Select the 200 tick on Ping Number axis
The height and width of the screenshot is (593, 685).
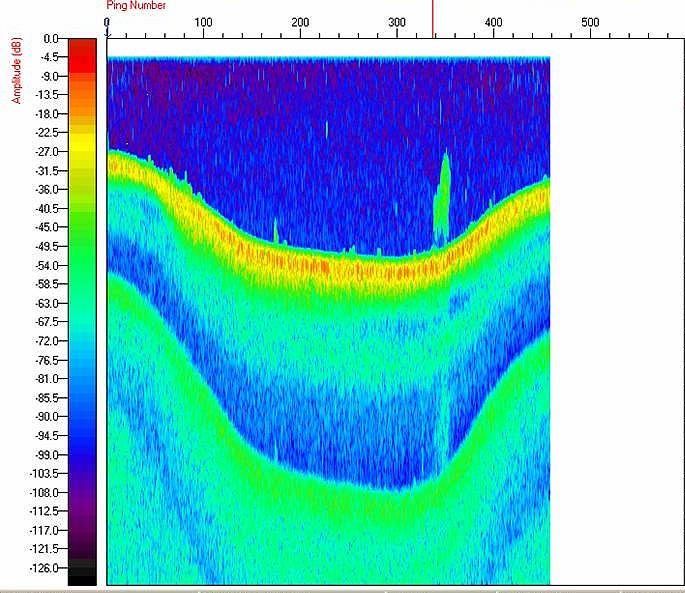click(x=300, y=21)
